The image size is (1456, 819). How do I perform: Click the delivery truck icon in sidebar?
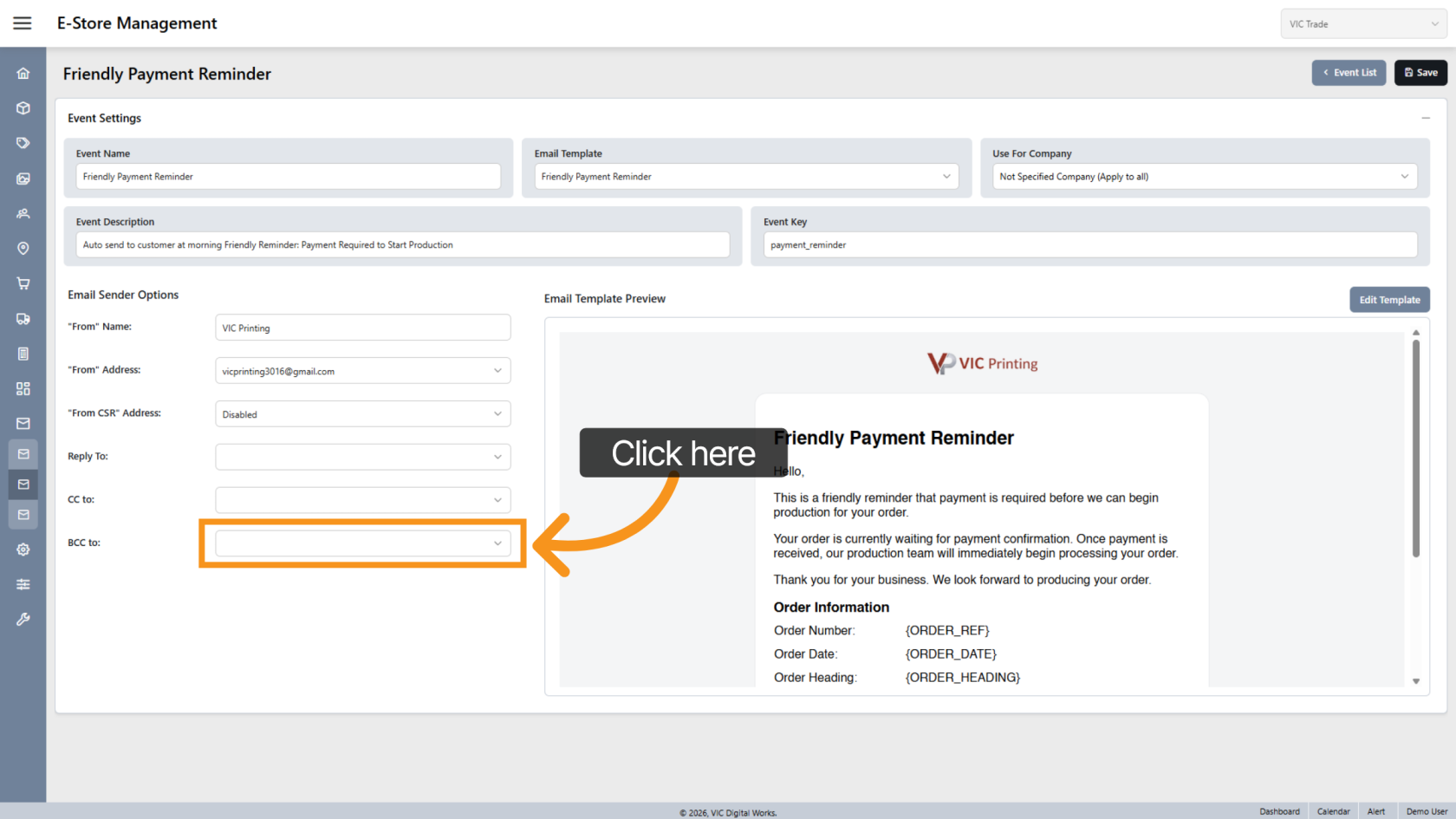coord(23,319)
